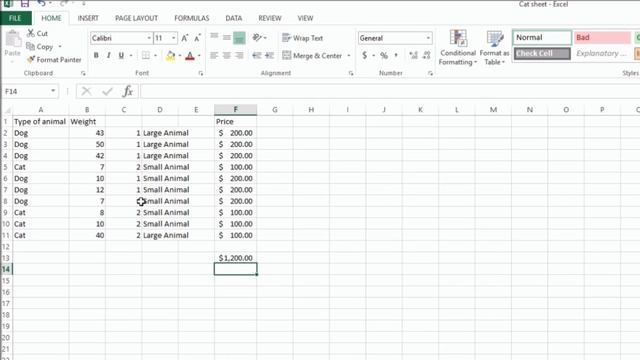Expand the Merge & Center dropdown arrow

[x=349, y=56]
